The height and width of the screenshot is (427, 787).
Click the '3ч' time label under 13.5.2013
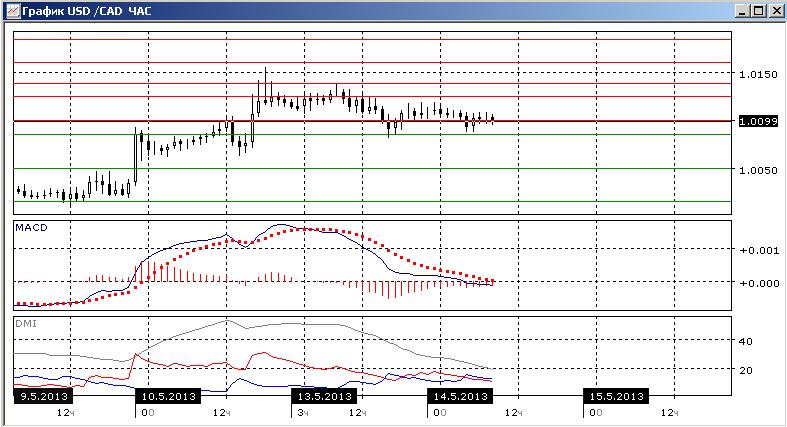[303, 412]
